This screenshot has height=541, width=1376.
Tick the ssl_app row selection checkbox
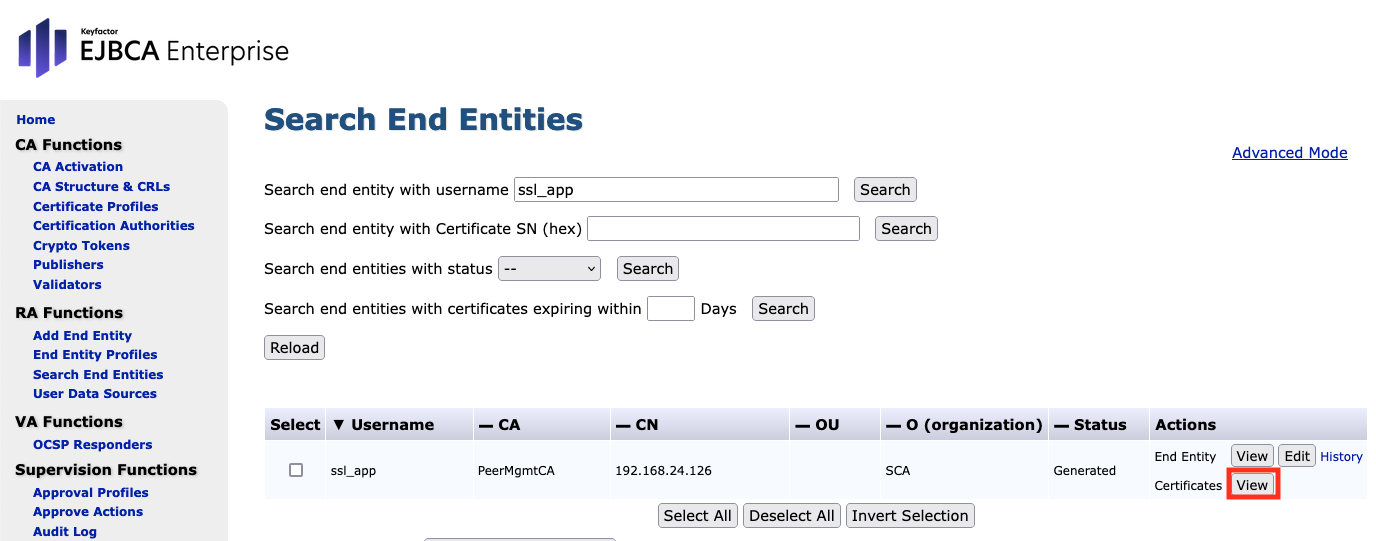[x=296, y=470]
